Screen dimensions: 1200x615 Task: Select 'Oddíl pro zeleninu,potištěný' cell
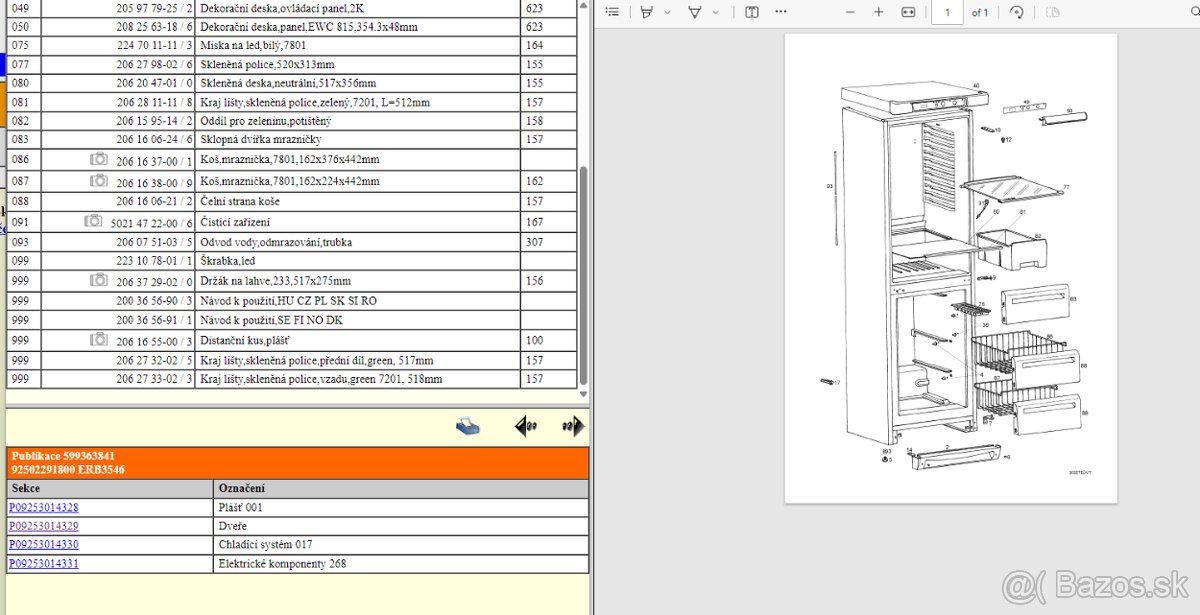click(358, 121)
